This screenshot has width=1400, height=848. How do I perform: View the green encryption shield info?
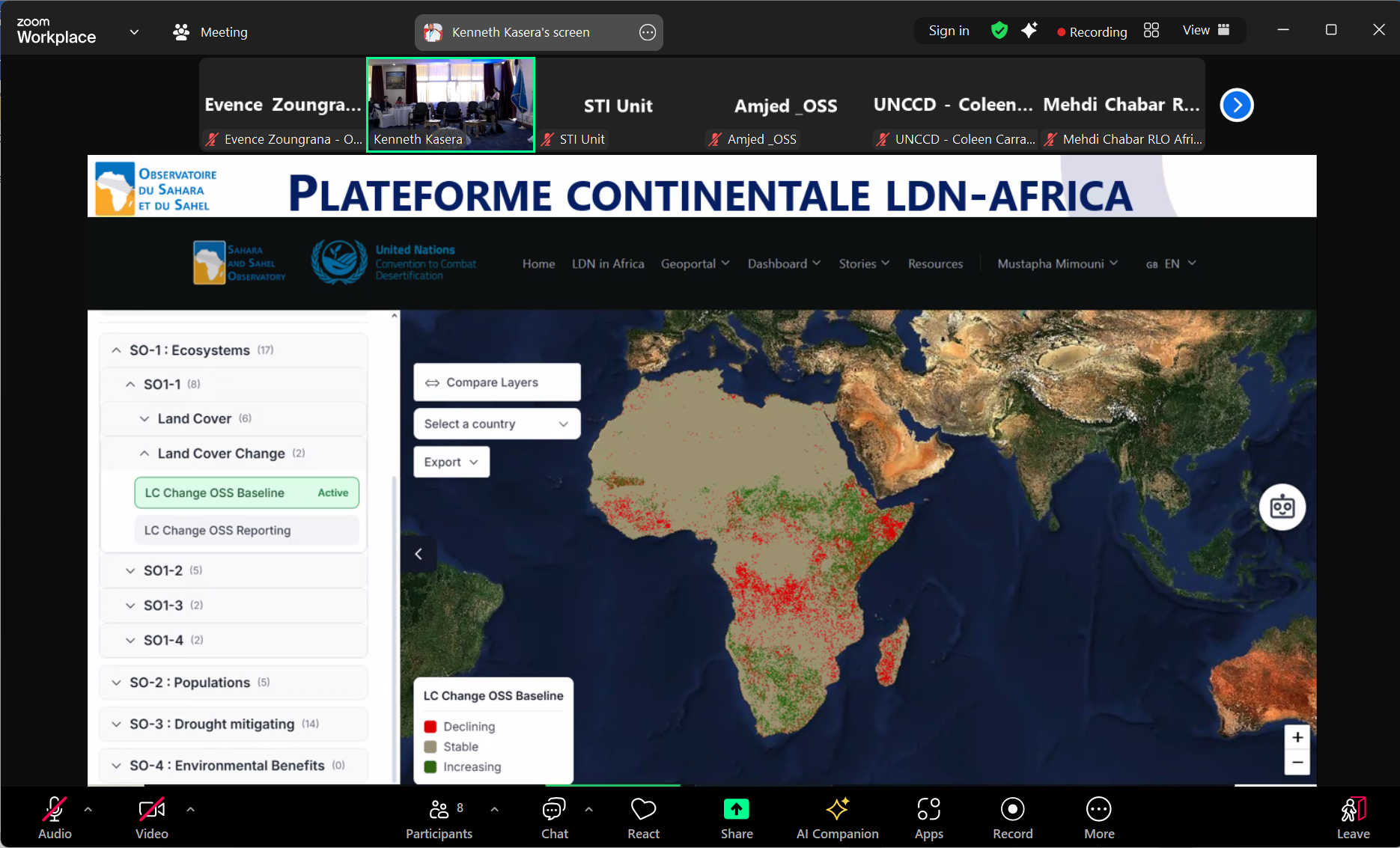[999, 30]
